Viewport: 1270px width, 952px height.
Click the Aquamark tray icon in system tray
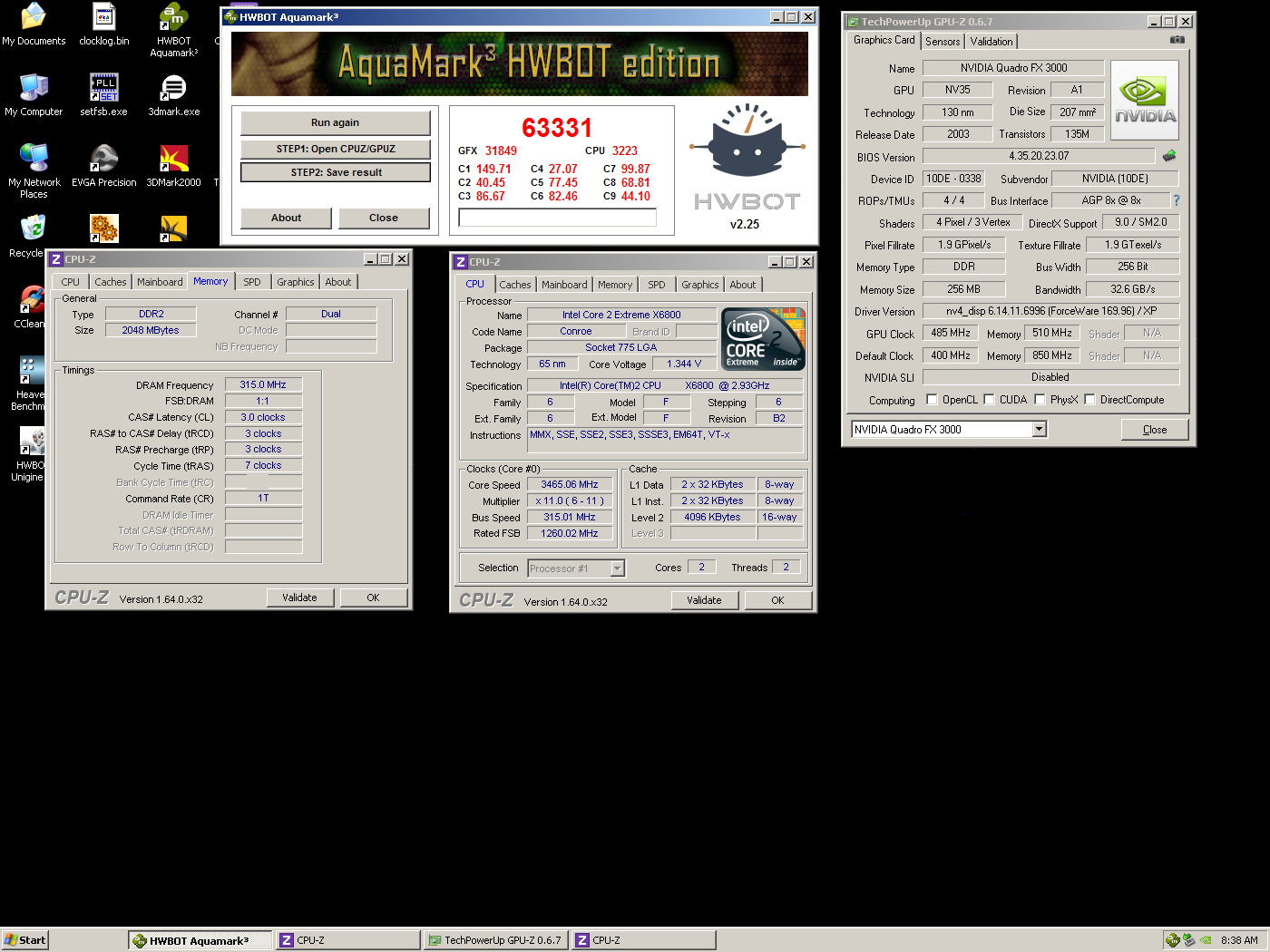1173,940
